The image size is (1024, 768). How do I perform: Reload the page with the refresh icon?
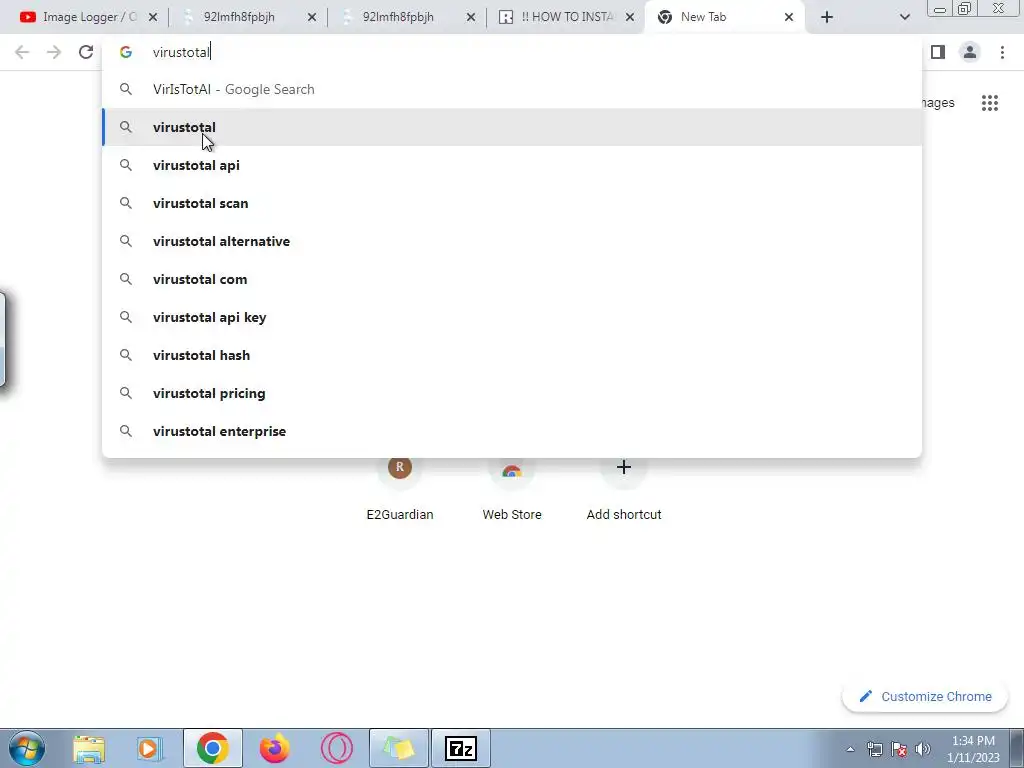coord(86,52)
